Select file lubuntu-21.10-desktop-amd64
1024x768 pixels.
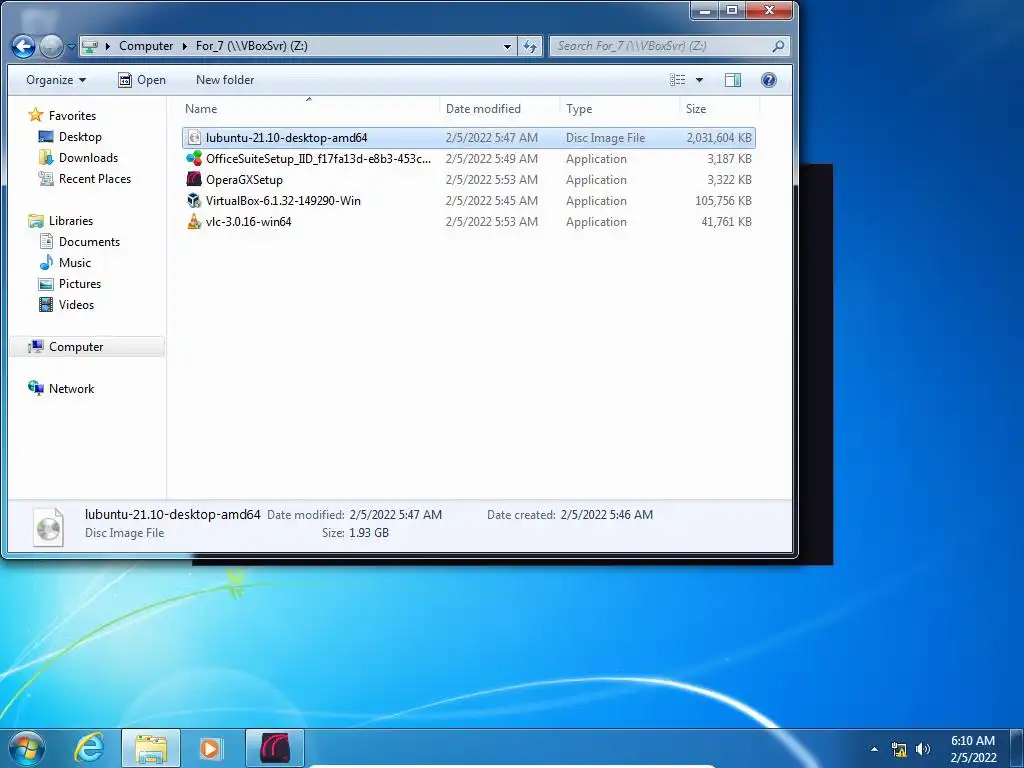(x=286, y=138)
